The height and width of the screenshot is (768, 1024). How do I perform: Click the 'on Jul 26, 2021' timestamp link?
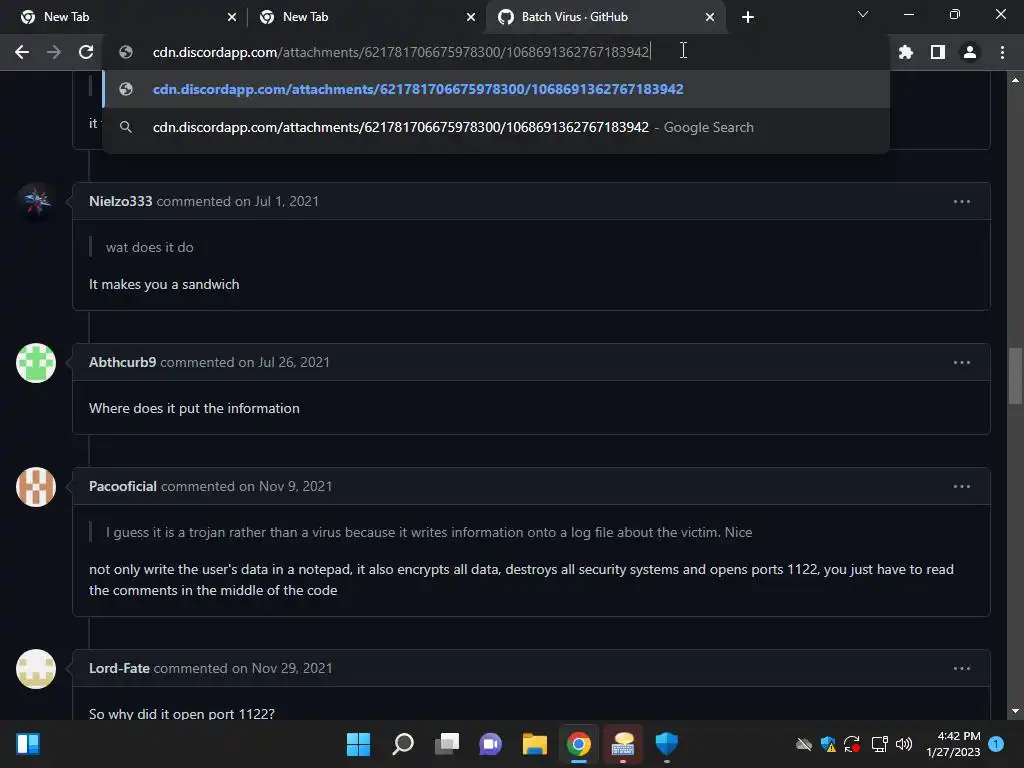283,362
